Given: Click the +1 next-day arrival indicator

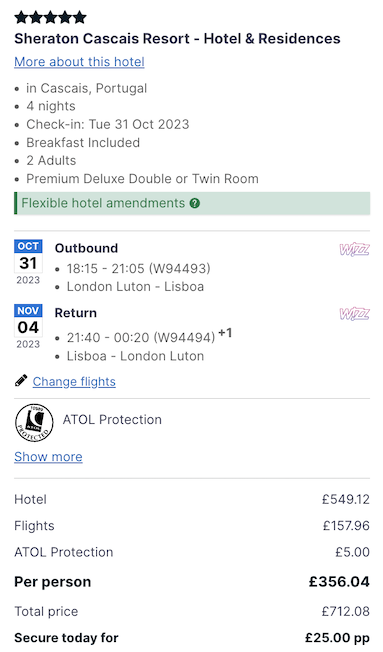Looking at the screenshot, I should tap(225, 333).
